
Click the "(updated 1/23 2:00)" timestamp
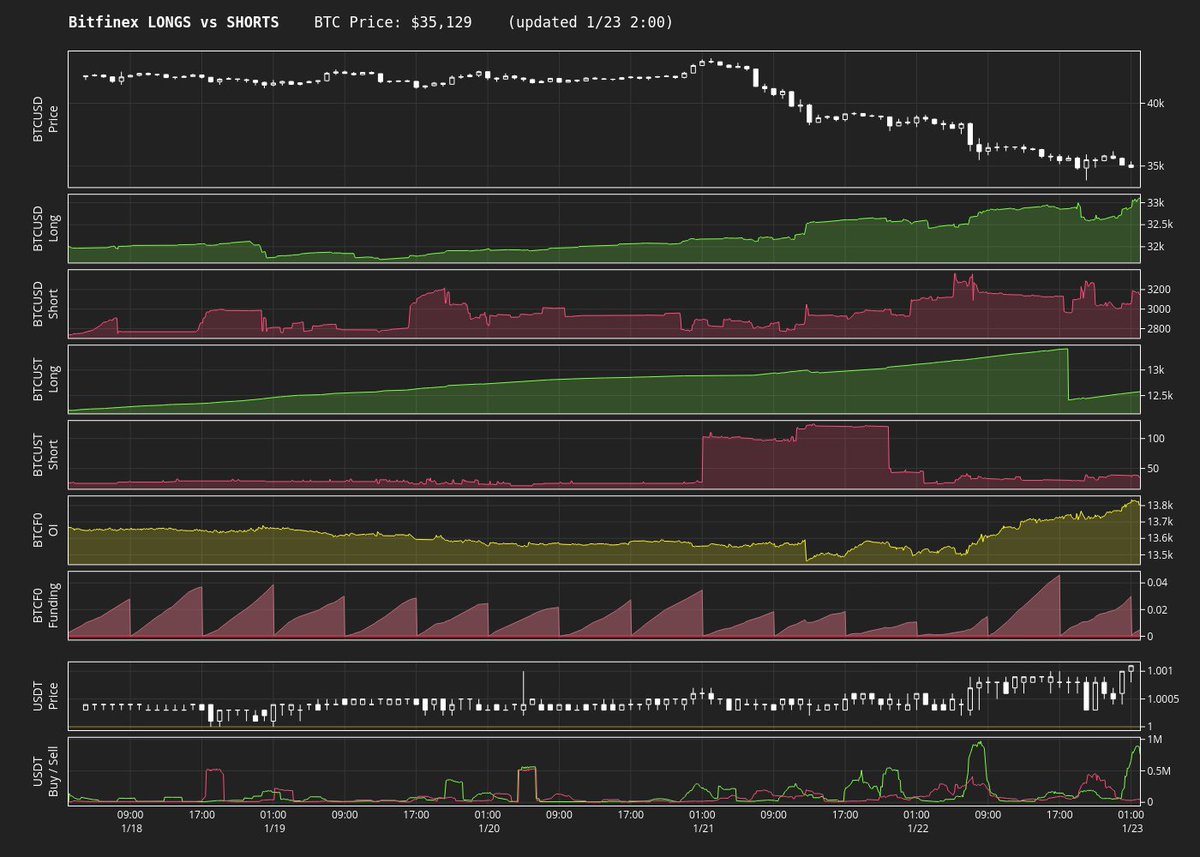tap(590, 22)
